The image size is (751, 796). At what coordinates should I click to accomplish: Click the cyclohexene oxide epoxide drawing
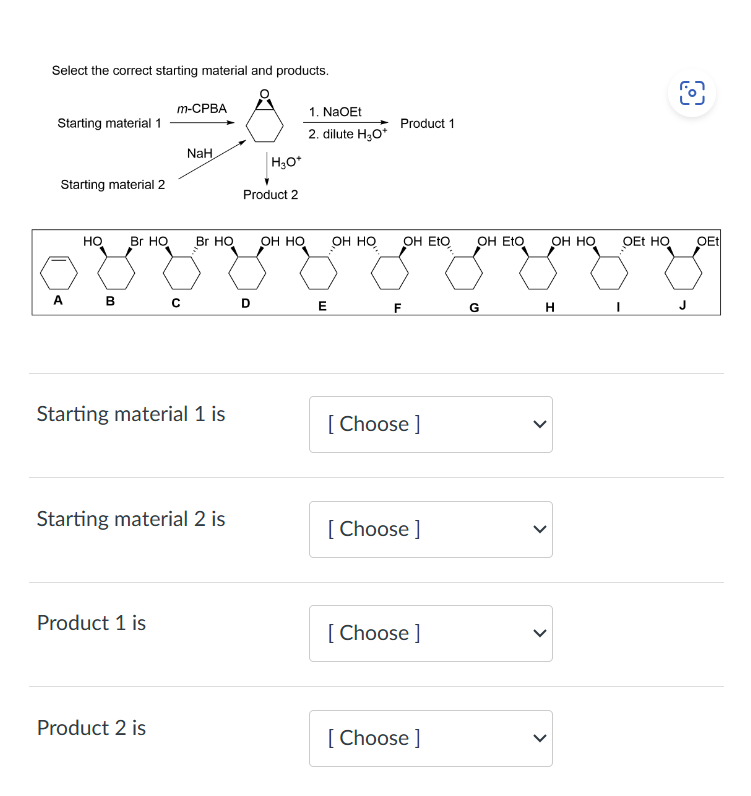tap(268, 120)
